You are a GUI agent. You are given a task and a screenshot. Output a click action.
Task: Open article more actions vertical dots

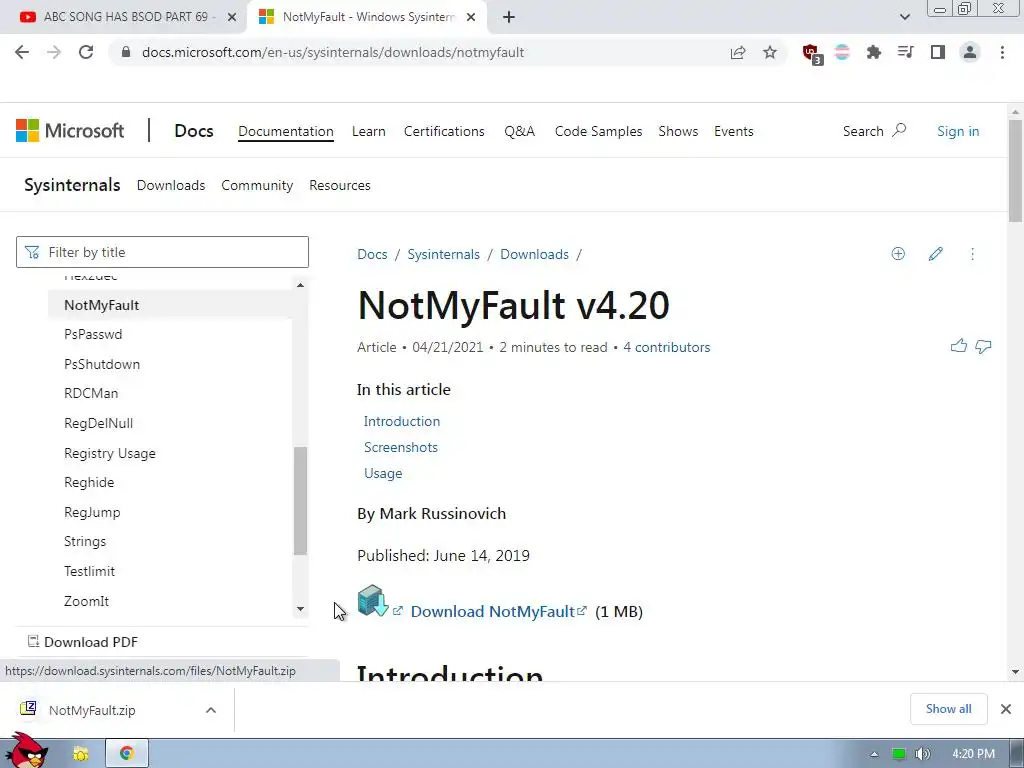[972, 254]
